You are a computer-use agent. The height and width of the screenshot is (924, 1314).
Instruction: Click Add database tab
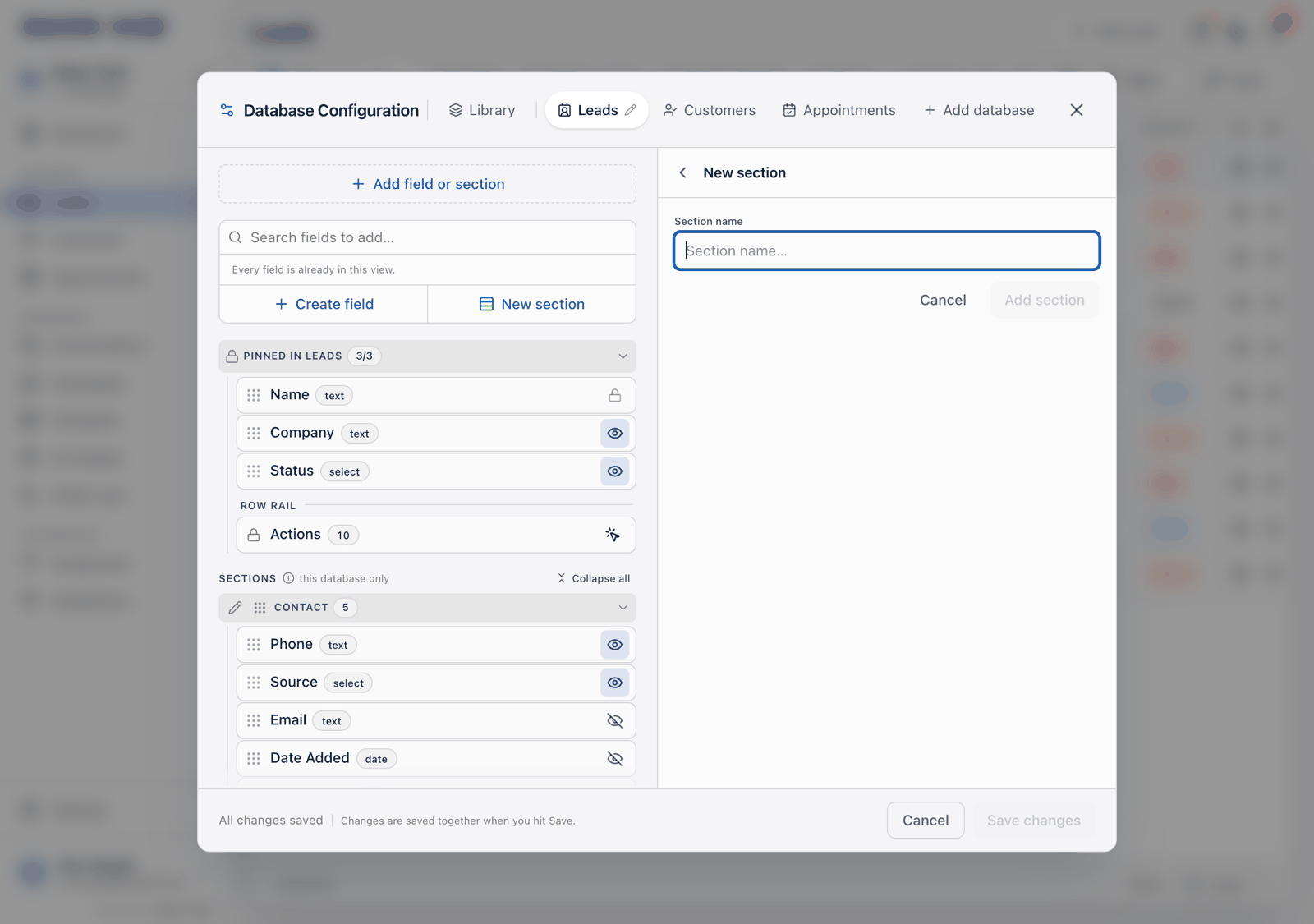979,110
